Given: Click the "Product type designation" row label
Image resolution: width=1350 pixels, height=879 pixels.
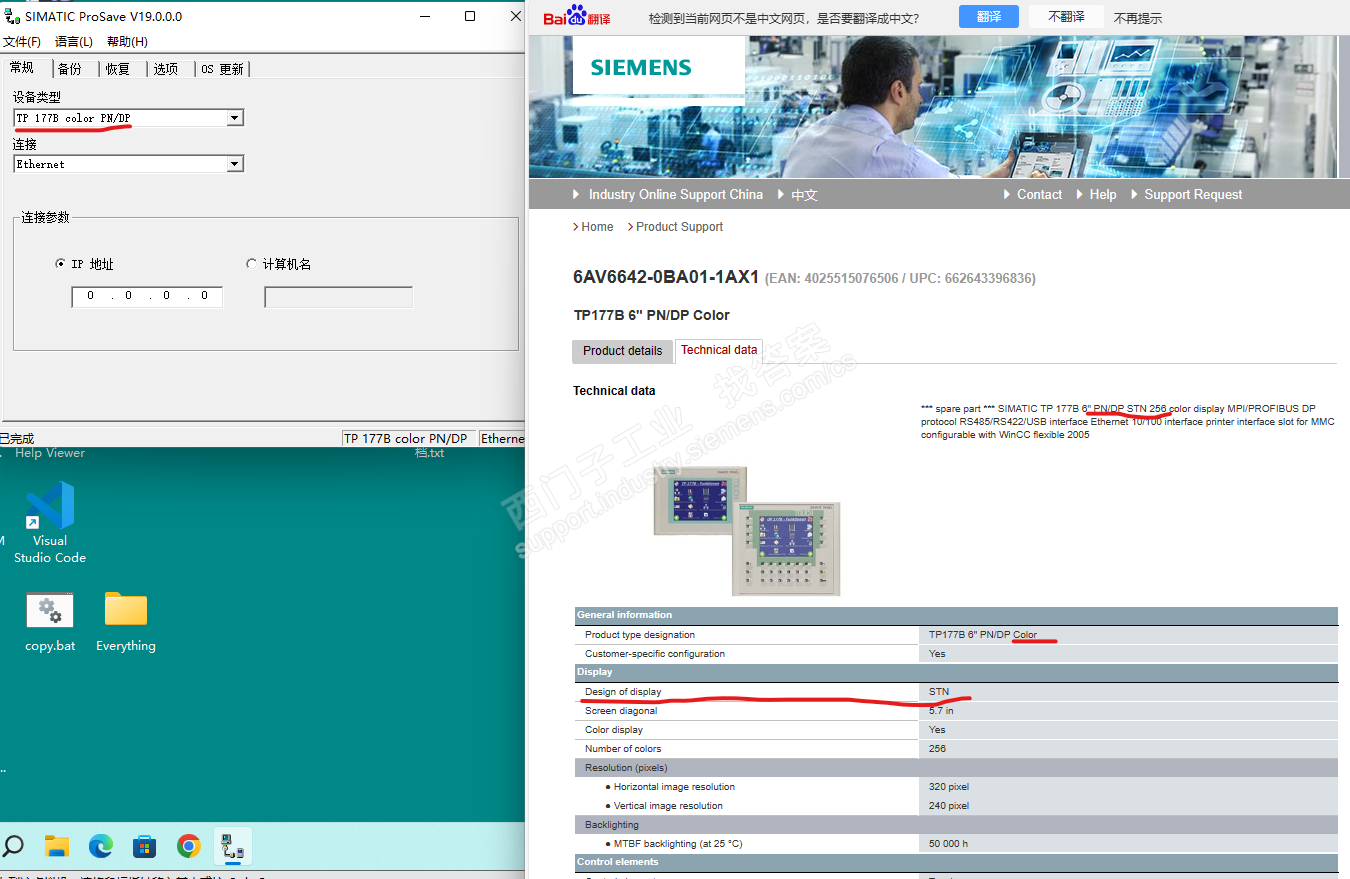Looking at the screenshot, I should [x=640, y=635].
